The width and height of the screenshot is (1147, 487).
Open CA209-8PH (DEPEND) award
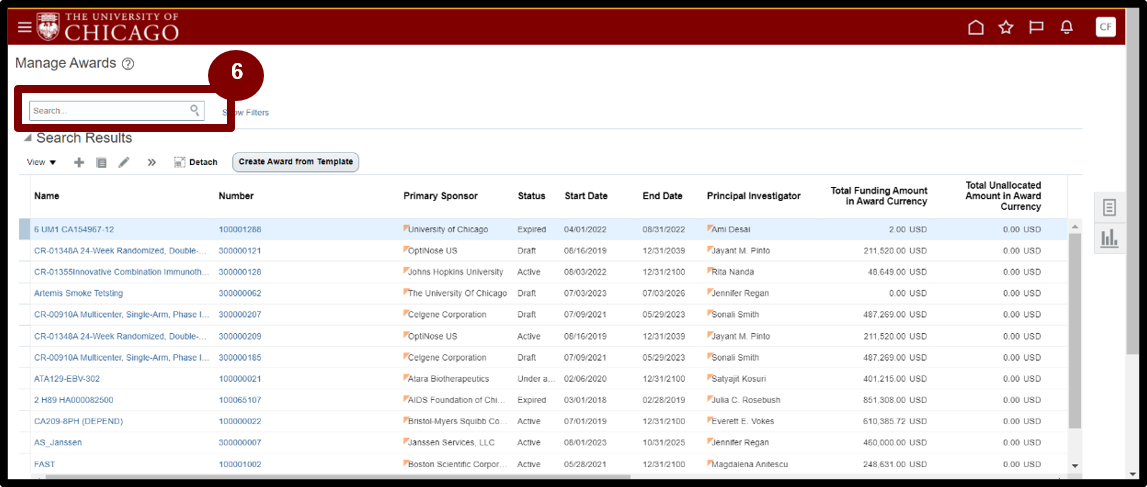point(78,421)
